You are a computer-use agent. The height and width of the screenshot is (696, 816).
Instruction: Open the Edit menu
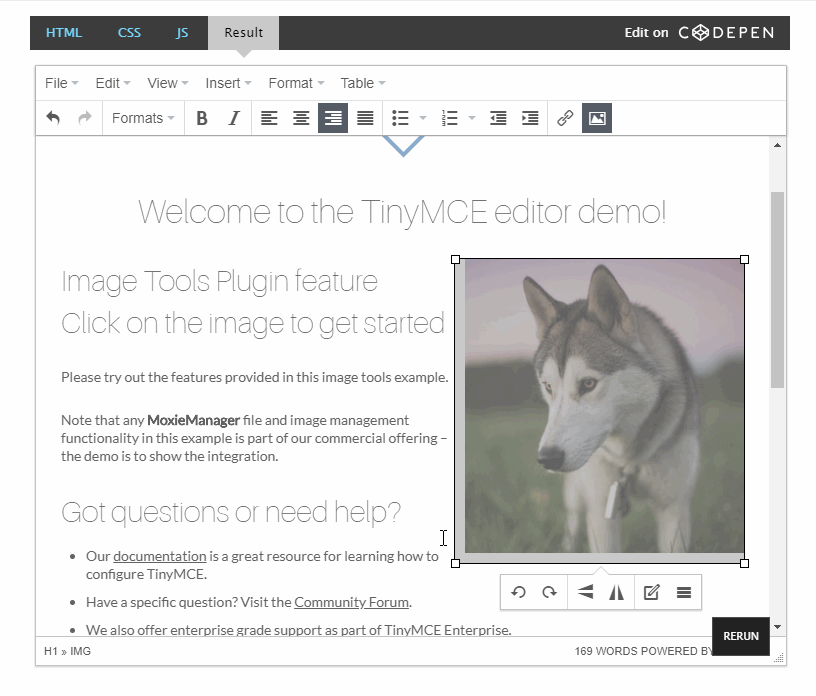pos(113,83)
